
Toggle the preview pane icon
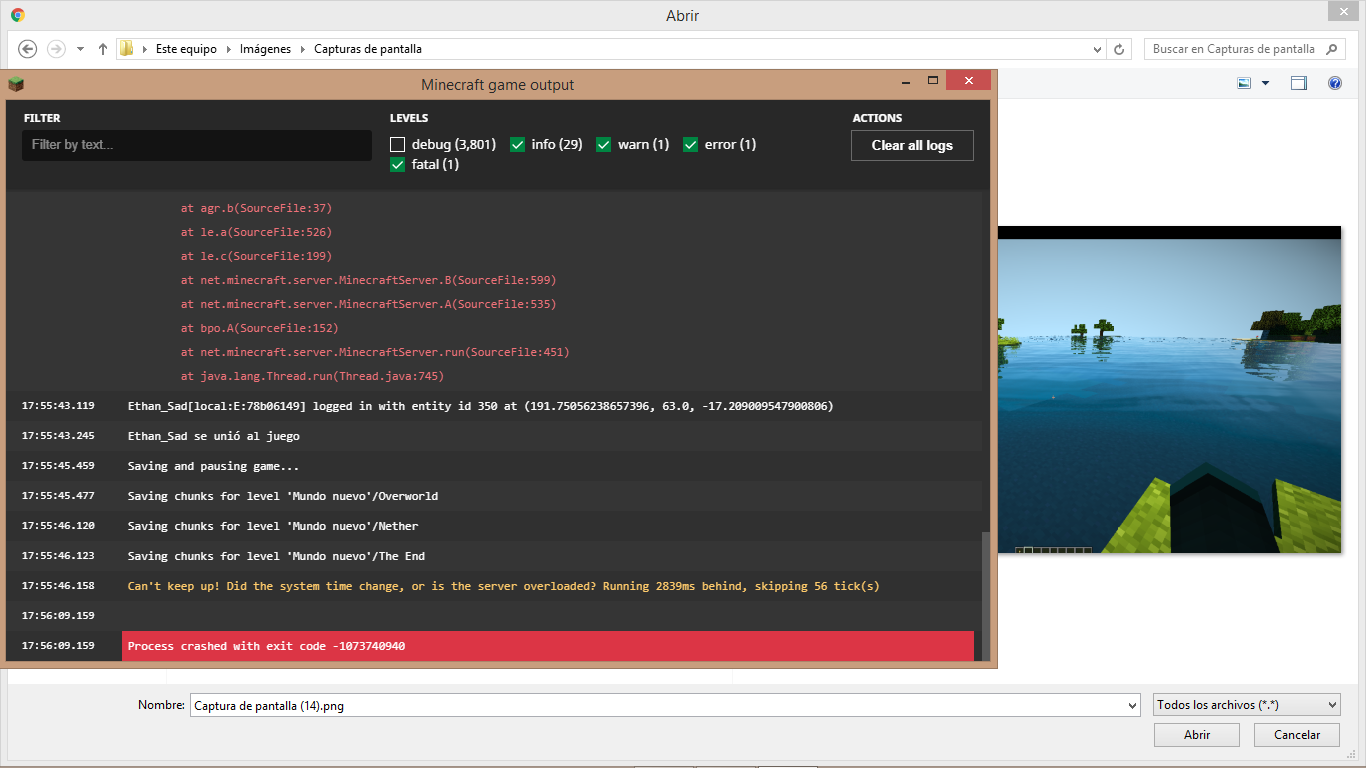tap(1298, 84)
